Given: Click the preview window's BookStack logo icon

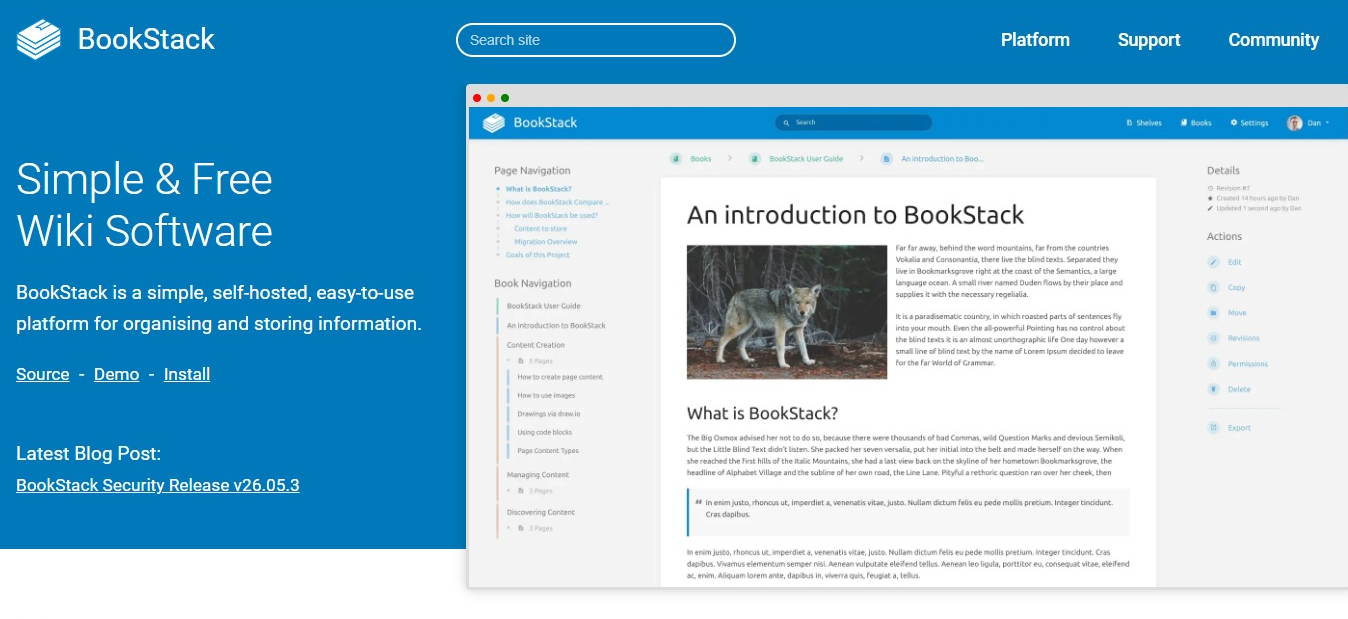Looking at the screenshot, I should (x=494, y=123).
